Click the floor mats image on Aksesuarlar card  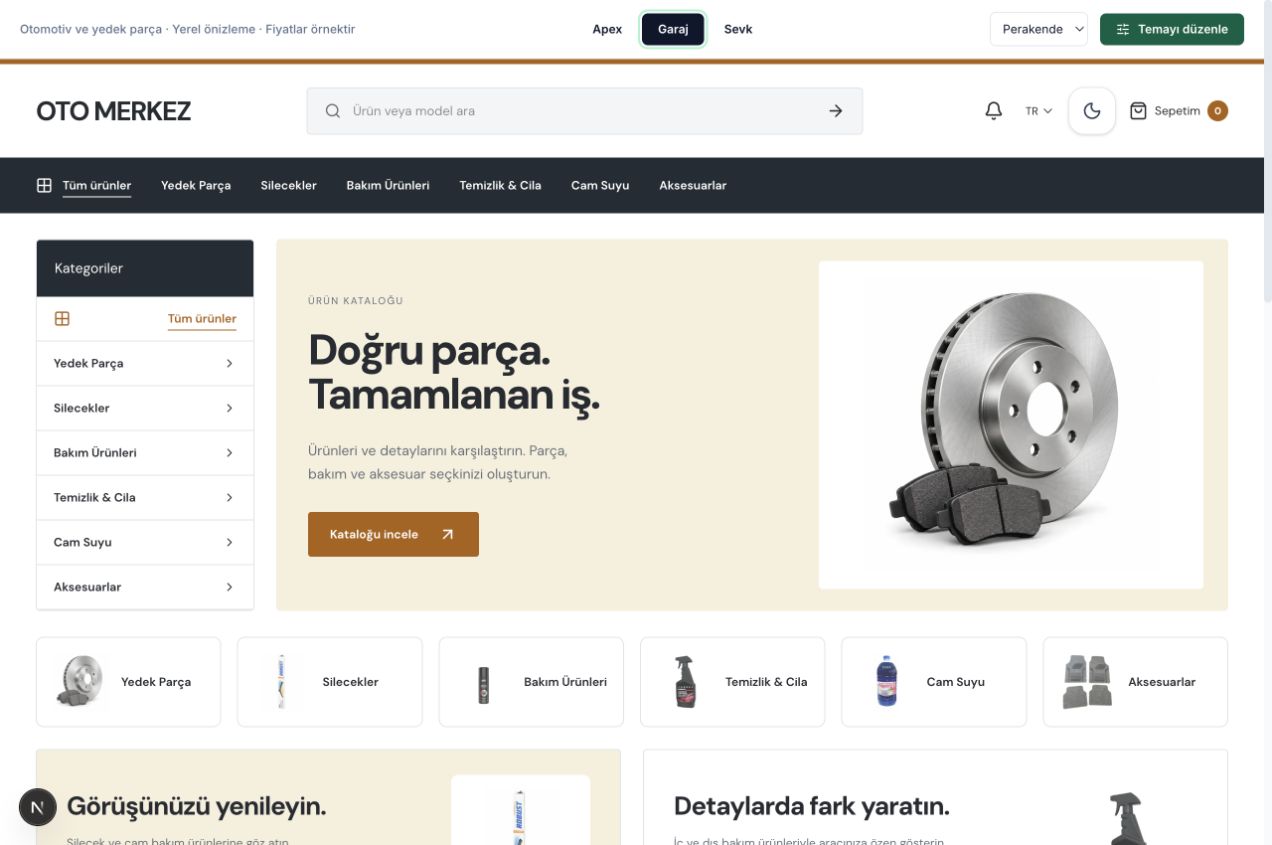pos(1087,682)
